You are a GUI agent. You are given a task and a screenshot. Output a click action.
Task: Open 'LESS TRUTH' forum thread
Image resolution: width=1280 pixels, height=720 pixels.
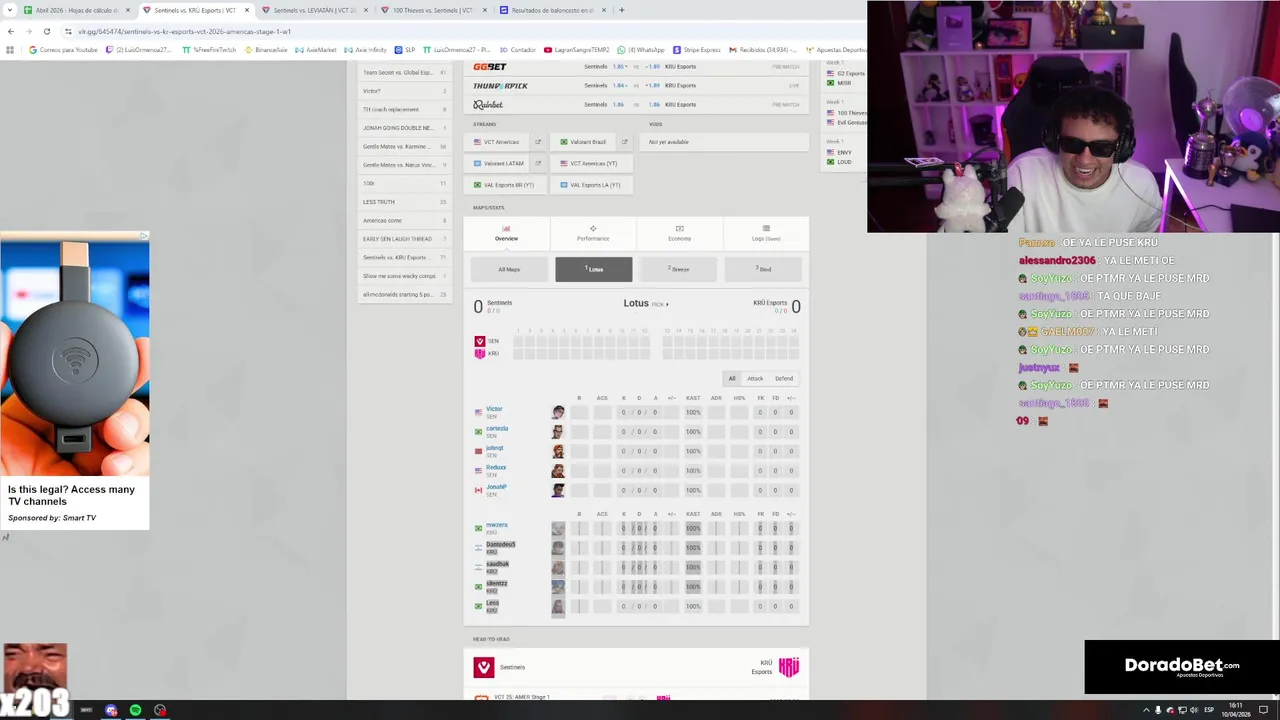click(404, 202)
